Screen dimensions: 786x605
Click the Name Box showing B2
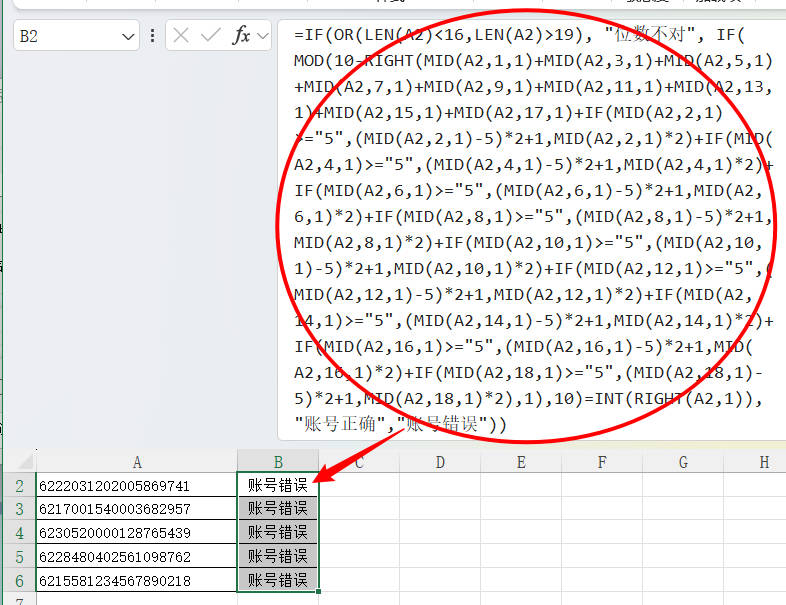coord(65,37)
